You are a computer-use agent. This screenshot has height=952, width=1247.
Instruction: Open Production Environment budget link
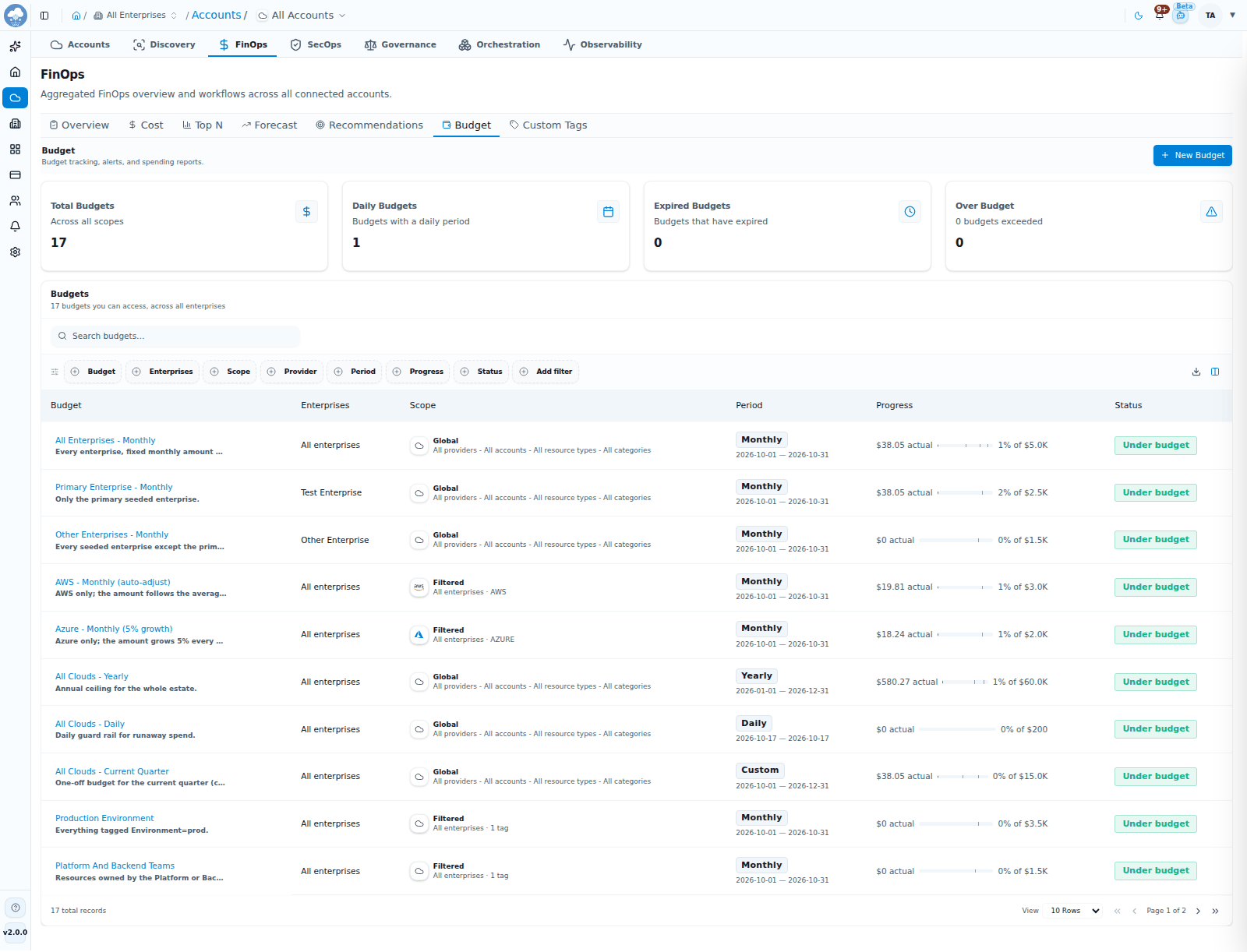104,819
